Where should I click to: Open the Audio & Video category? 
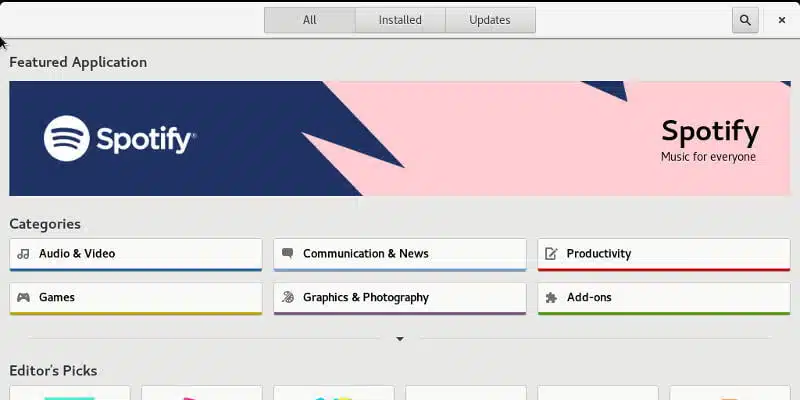136,254
